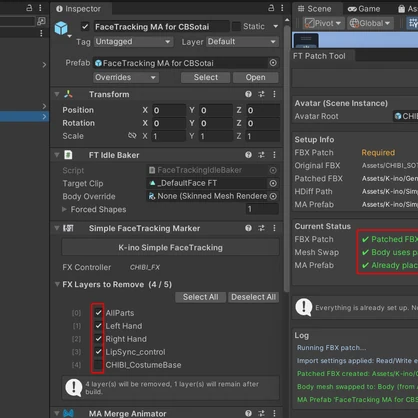Screen dimensions: 418x418
Task: Open the Layer dropdown showing Default
Action: coord(242,42)
